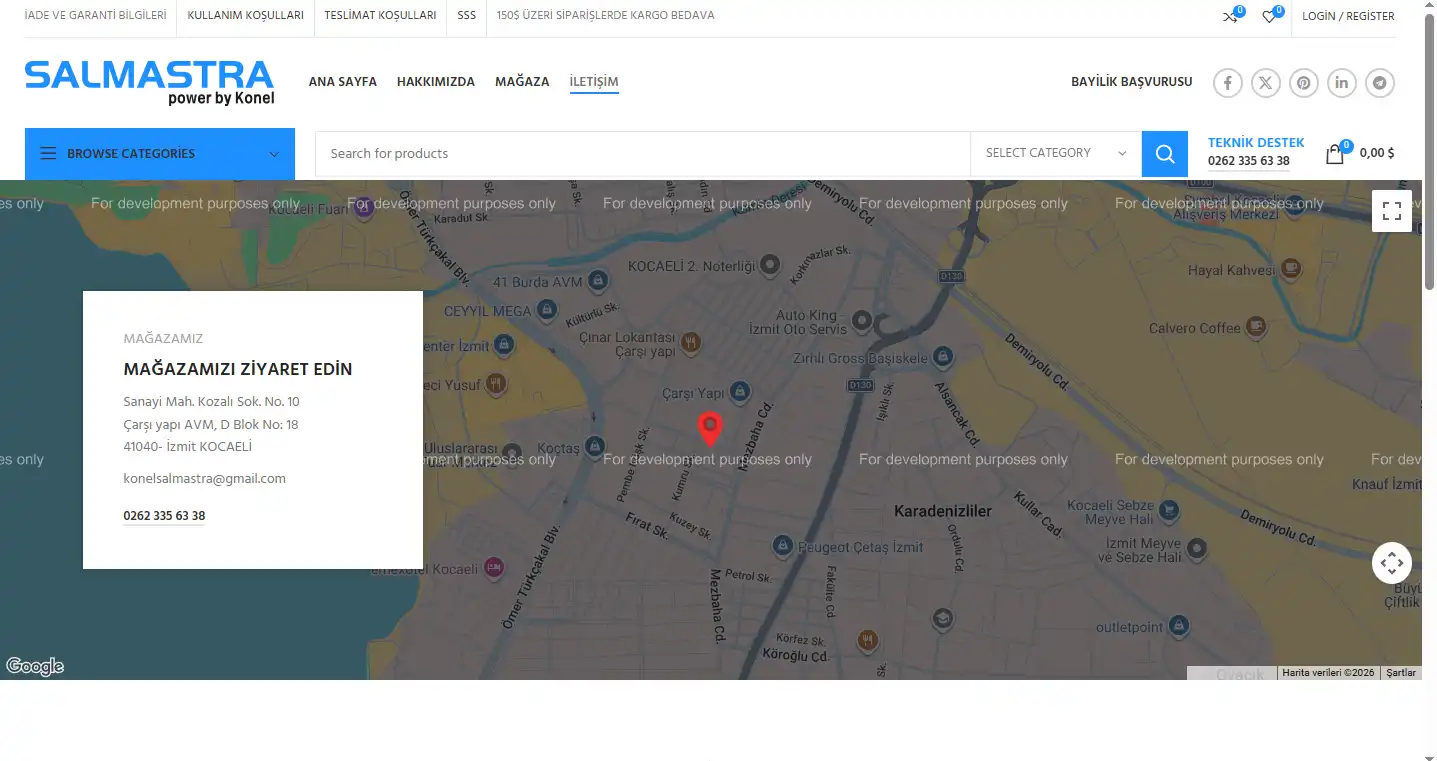1437x761 pixels.
Task: Open the HAKKIMIZDA menu item
Action: point(436,82)
